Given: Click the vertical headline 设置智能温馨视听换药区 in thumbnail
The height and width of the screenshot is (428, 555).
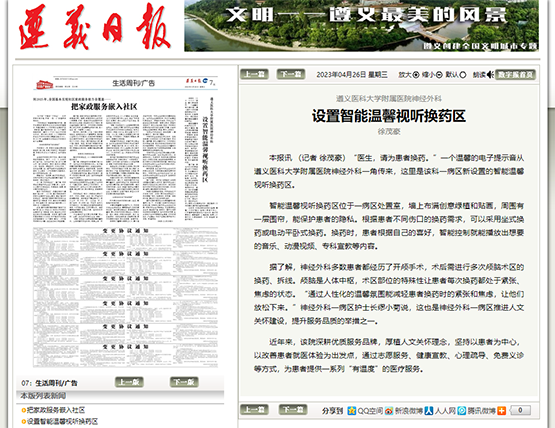Looking at the screenshot, I should click(x=205, y=149).
